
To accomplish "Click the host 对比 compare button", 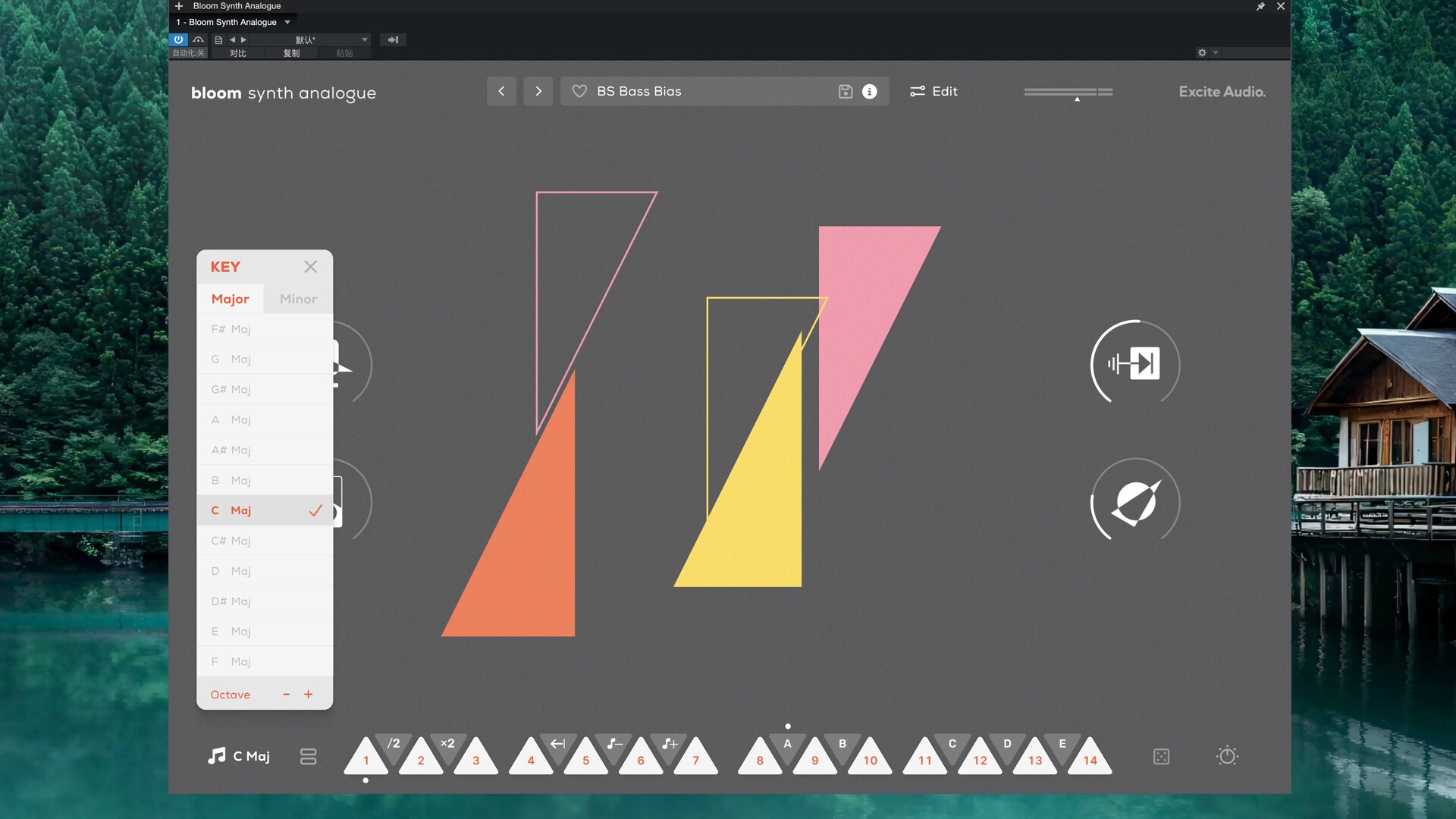I will pos(238,53).
